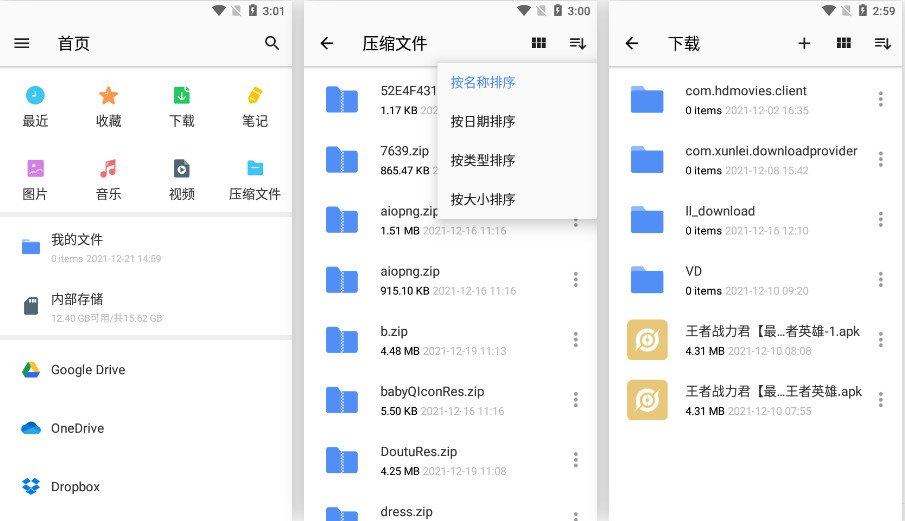
Task: Open more options for babyQIconRes.zip
Action: tap(575, 400)
